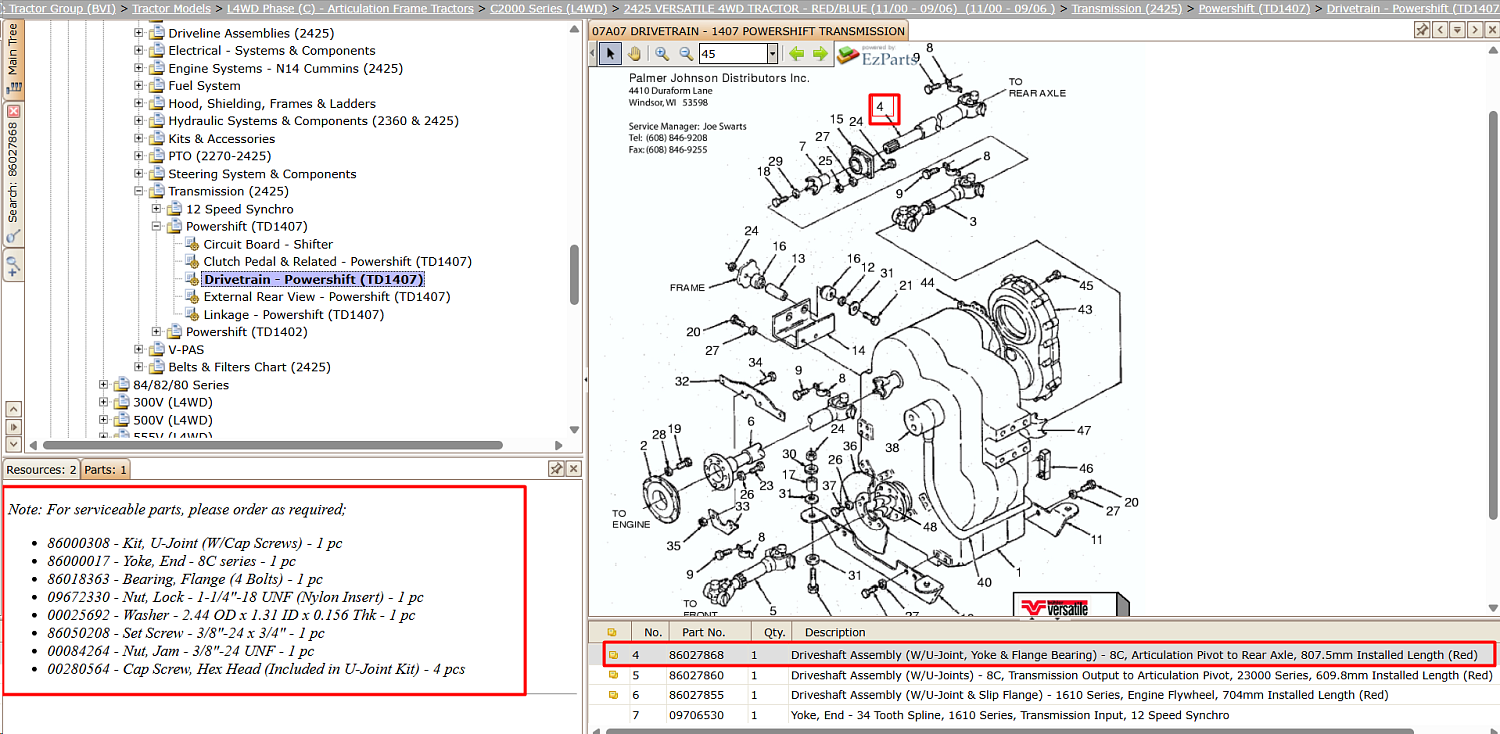Click the Tractor Models breadcrumb link
The height and width of the screenshot is (734, 1500).
[171, 8]
